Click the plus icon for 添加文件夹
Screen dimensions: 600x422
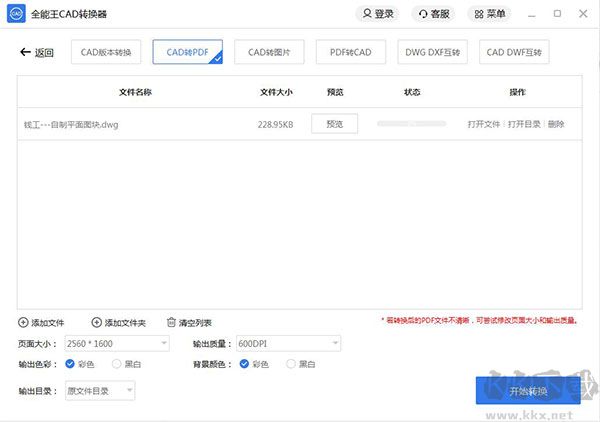pos(96,323)
